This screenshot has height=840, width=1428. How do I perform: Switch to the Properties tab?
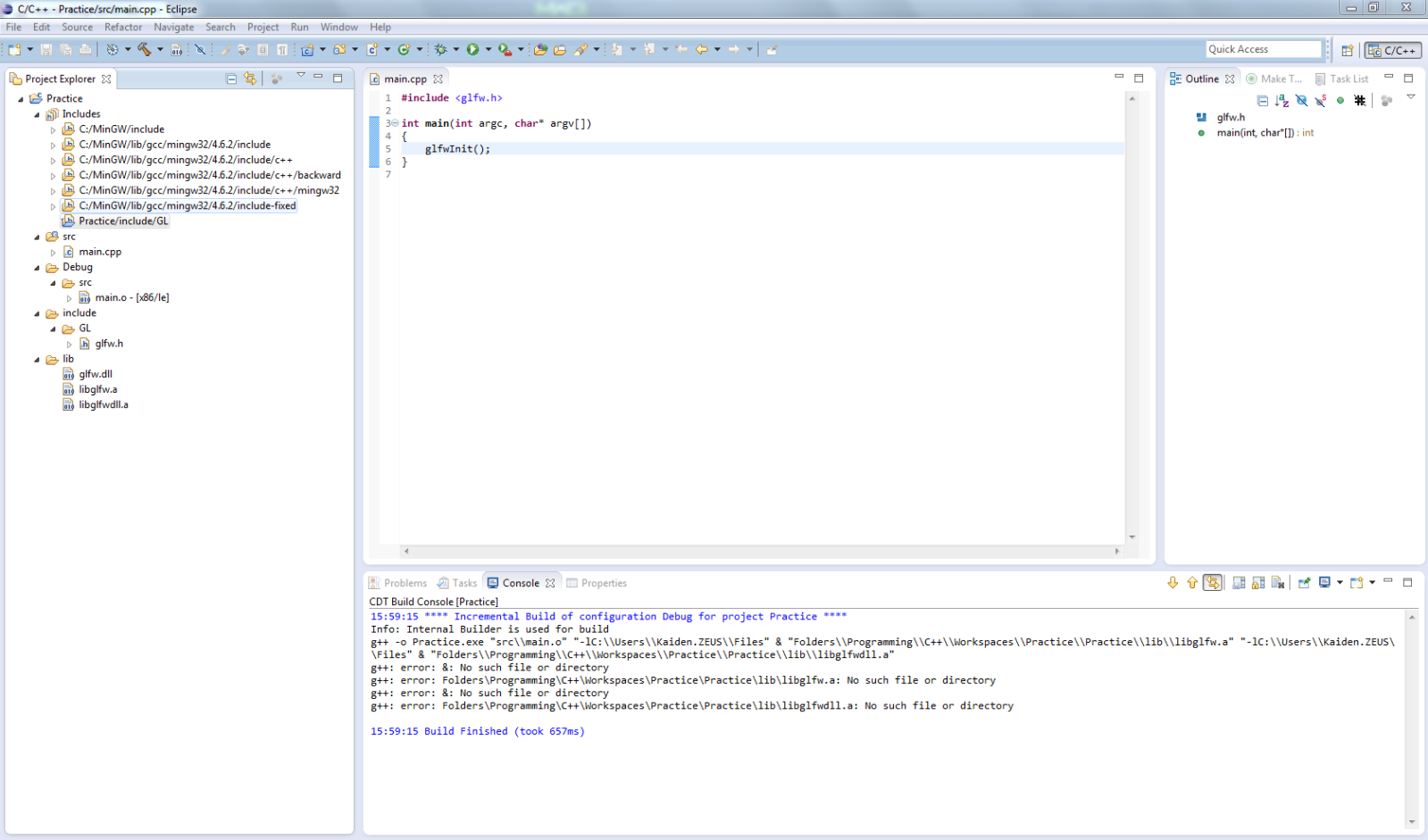tap(597, 583)
